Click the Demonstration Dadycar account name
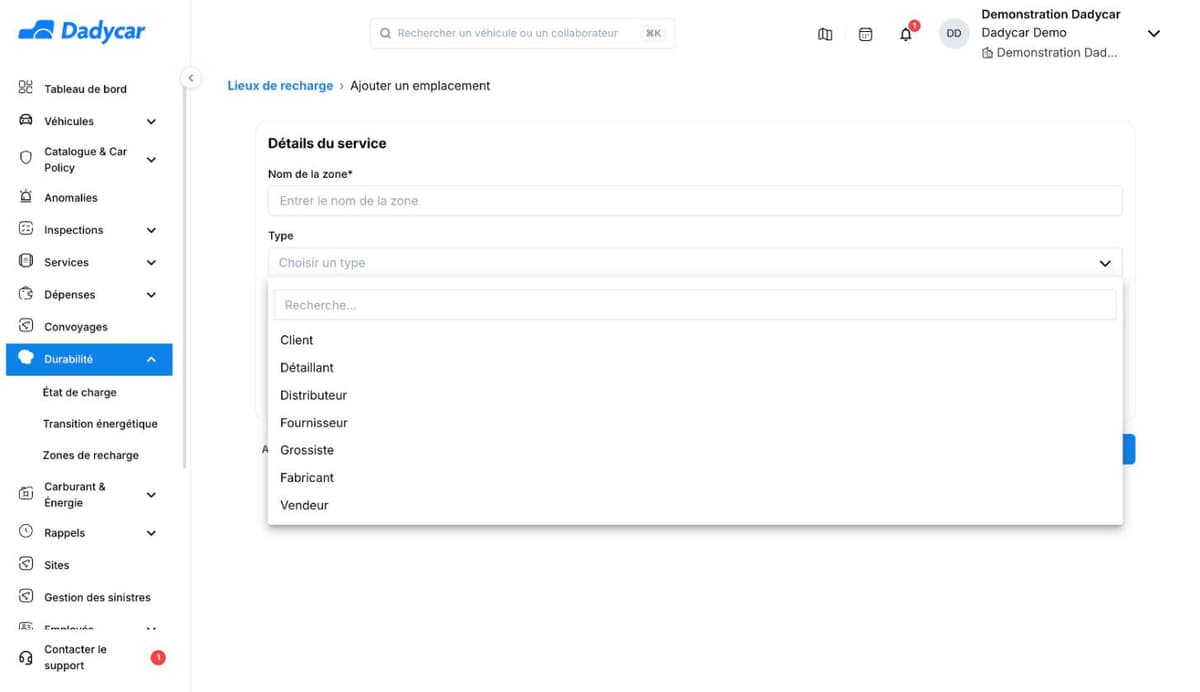Image resolution: width=1200 pixels, height=692 pixels. click(1051, 15)
